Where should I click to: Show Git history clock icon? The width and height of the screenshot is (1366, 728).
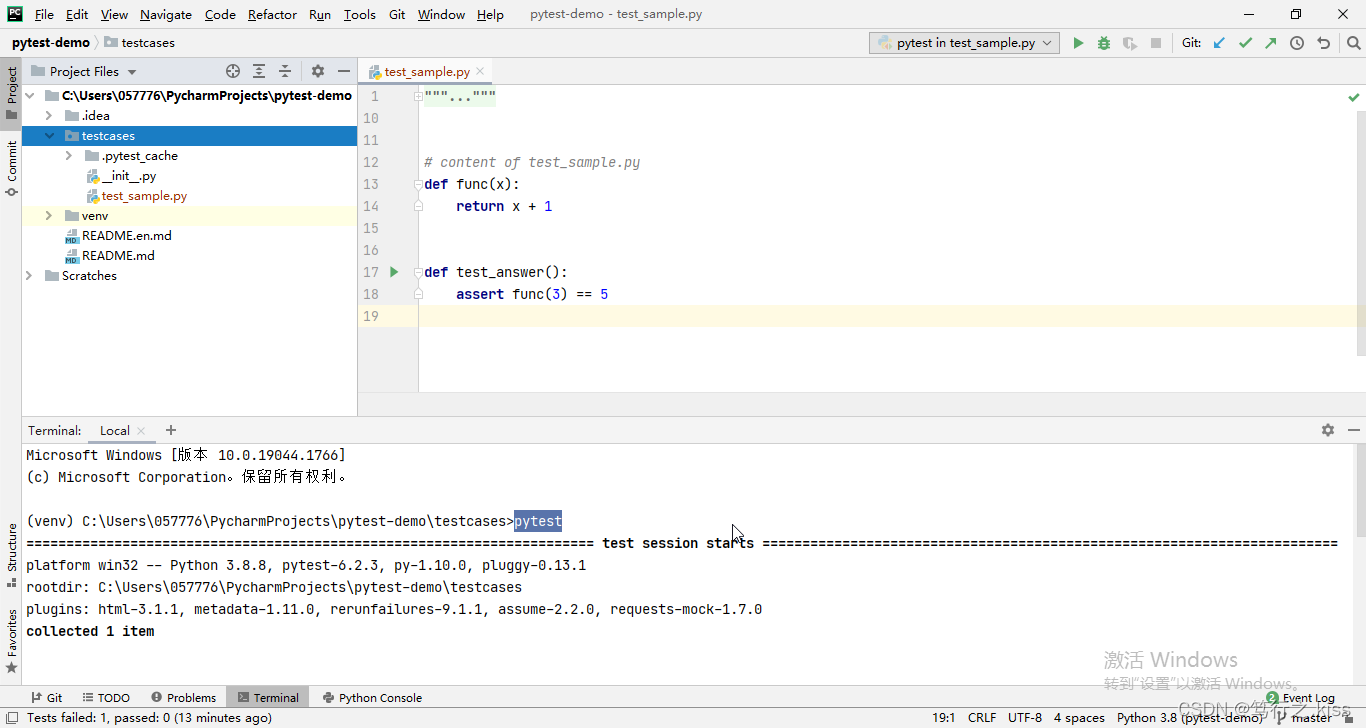[x=1297, y=43]
